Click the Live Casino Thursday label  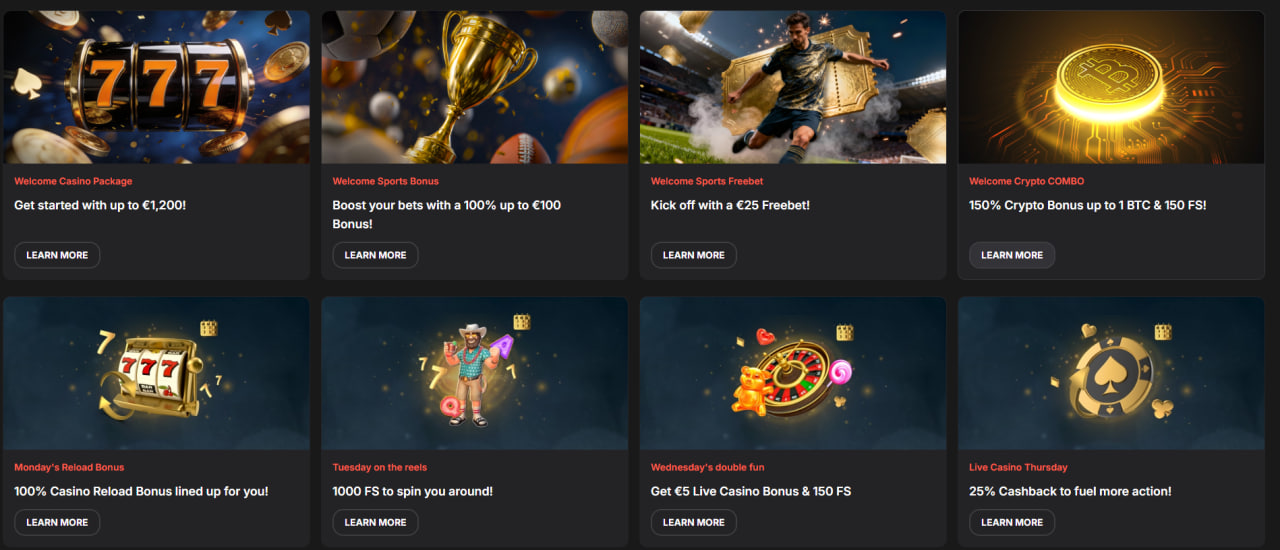coord(1018,467)
